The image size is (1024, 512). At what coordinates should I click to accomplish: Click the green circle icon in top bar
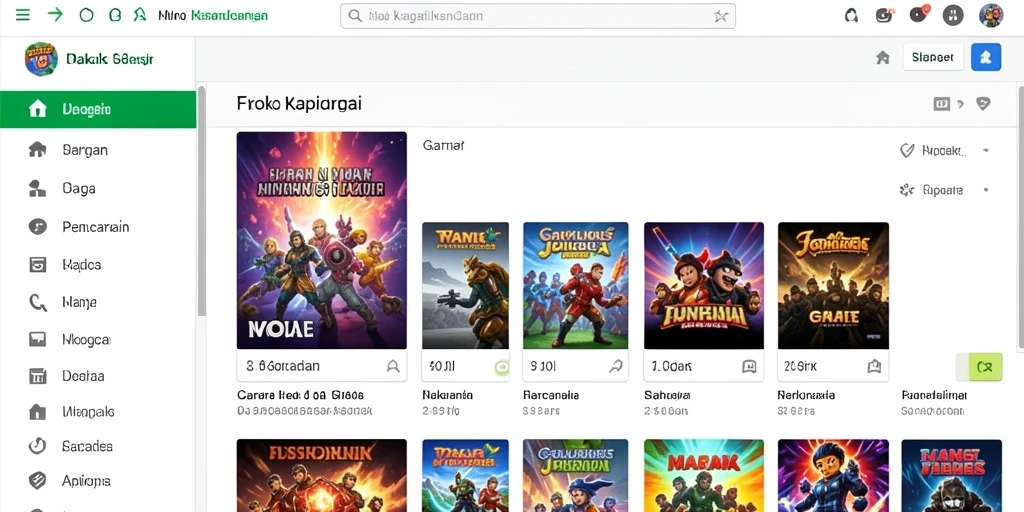[86, 15]
